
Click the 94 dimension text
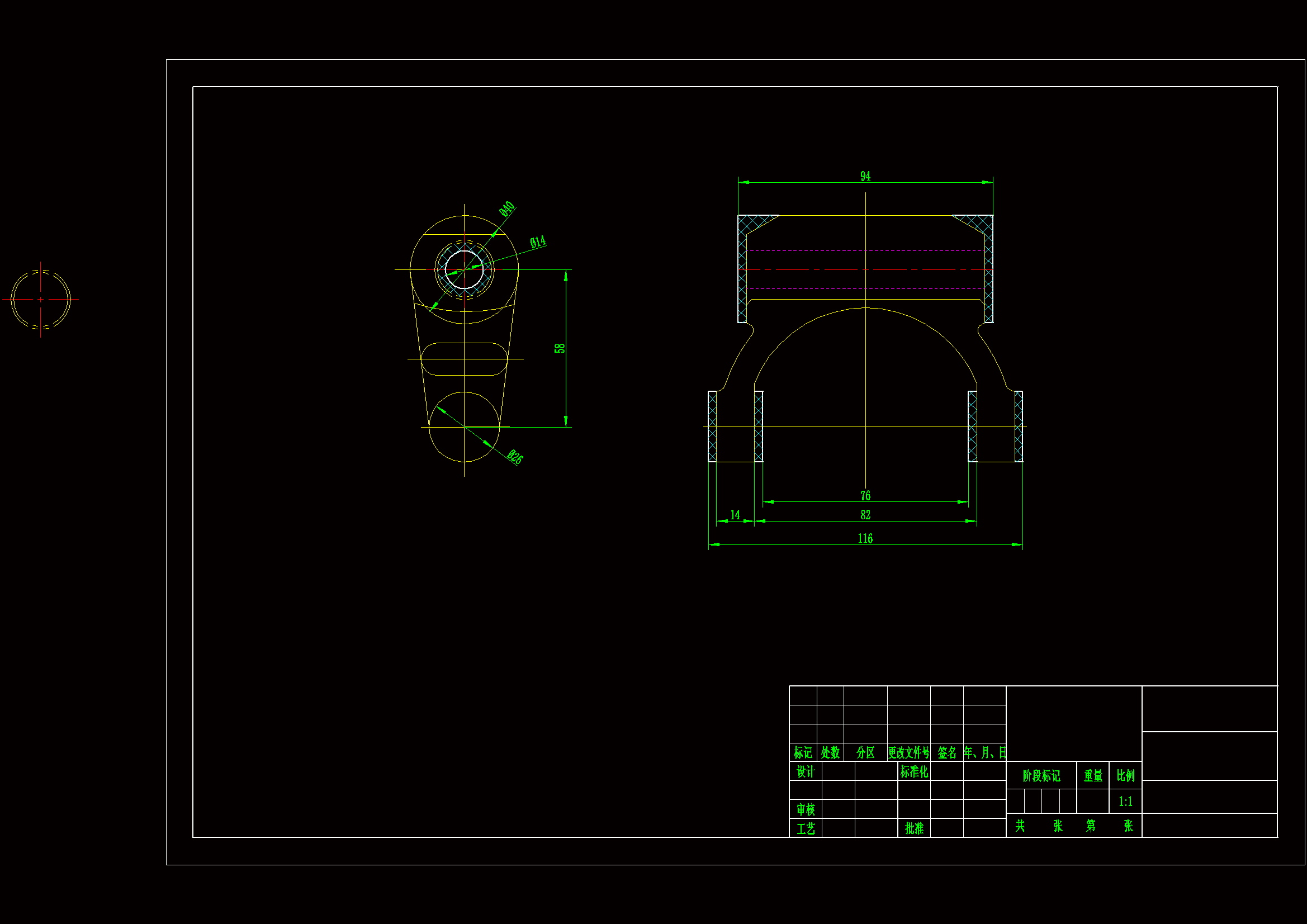[x=865, y=177]
